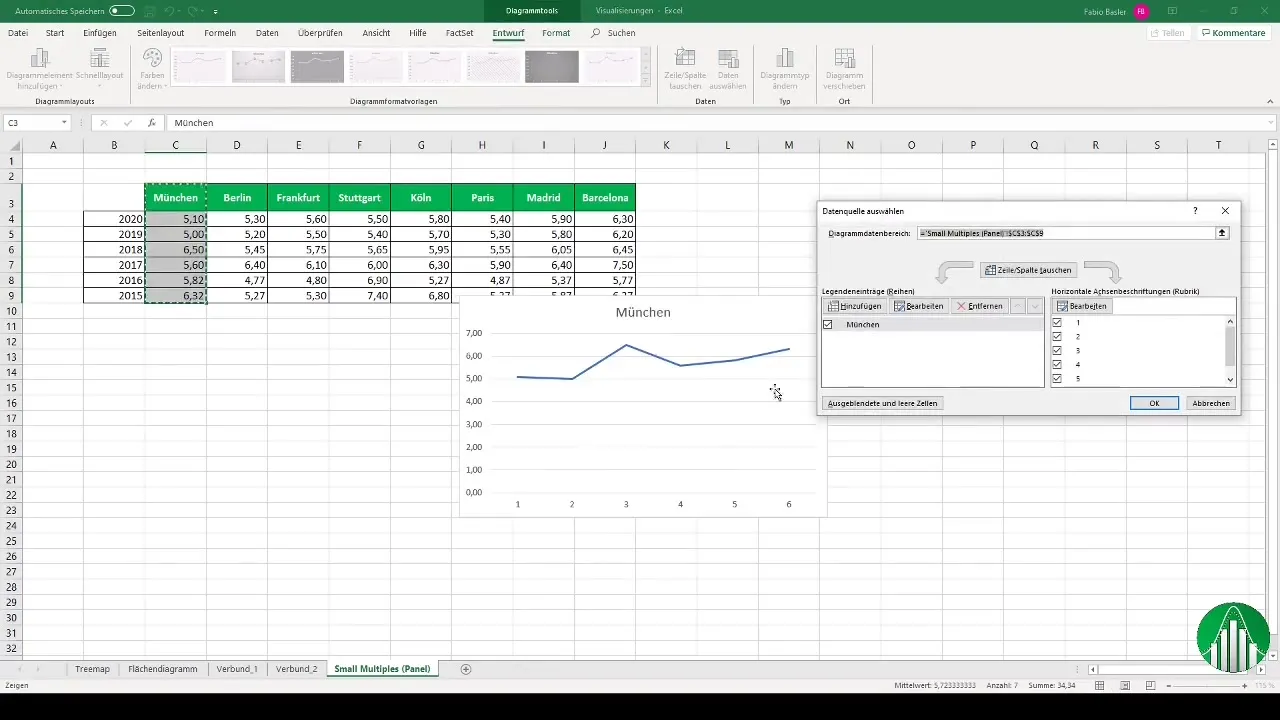This screenshot has height=720, width=1280.
Task: Open the Datei menu tab
Action: point(18,33)
